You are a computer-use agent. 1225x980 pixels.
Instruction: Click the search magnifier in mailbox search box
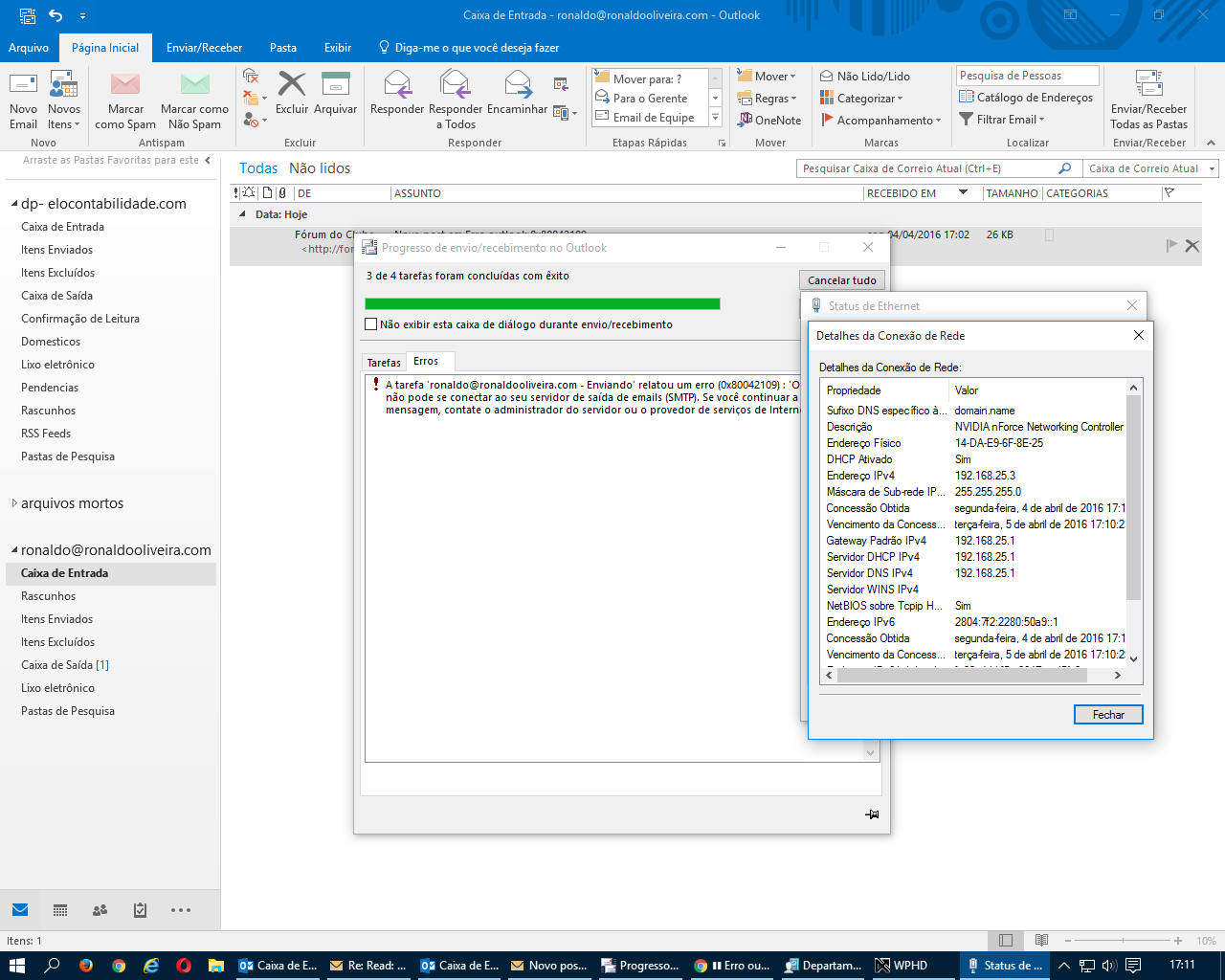(1064, 168)
